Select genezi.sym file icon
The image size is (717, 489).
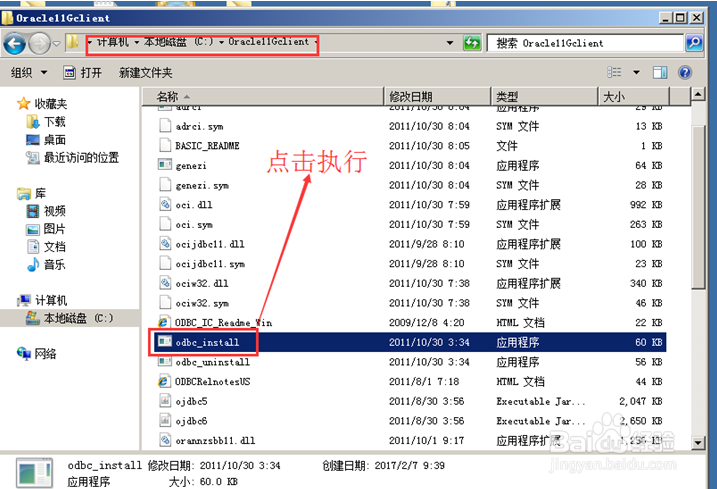165,184
